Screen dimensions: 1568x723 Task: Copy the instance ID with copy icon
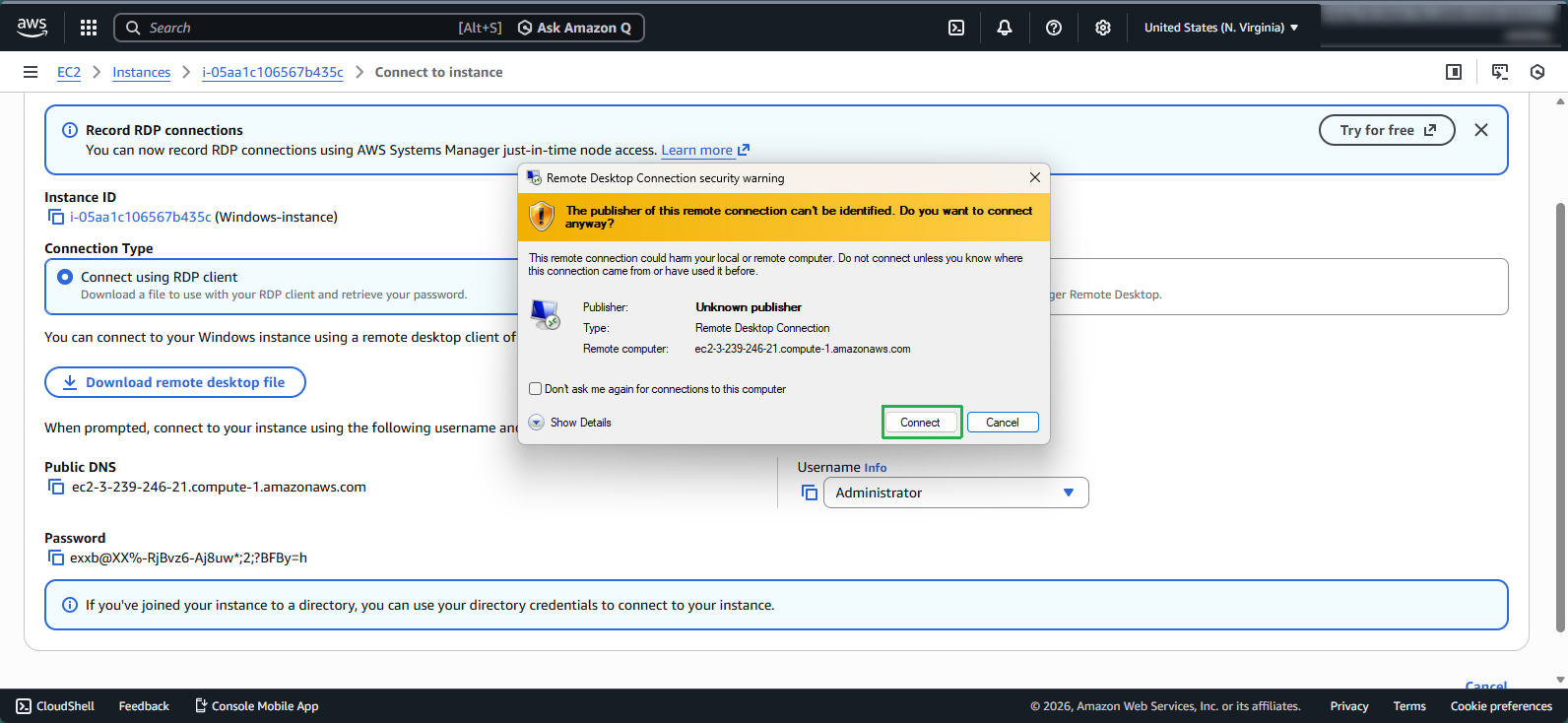coord(56,217)
